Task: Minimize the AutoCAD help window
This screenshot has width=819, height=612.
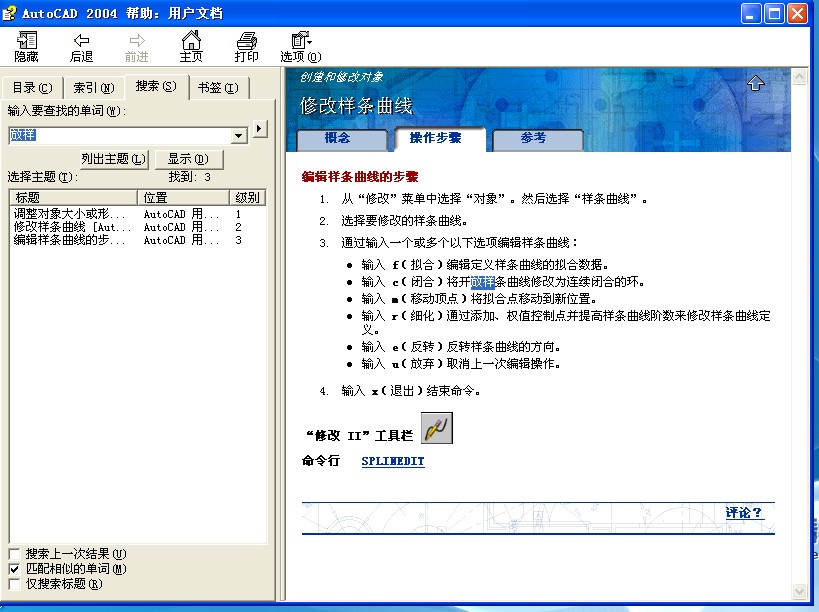Action: click(751, 14)
